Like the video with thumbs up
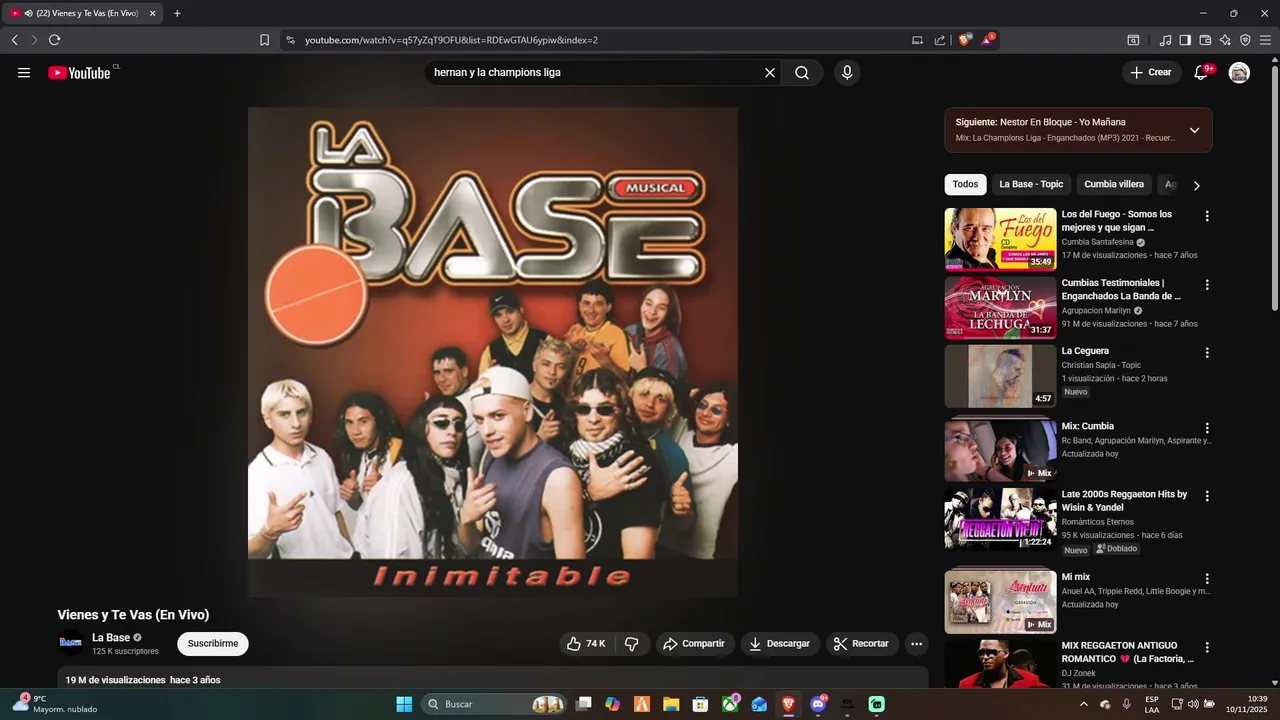The image size is (1280, 720). (x=587, y=644)
